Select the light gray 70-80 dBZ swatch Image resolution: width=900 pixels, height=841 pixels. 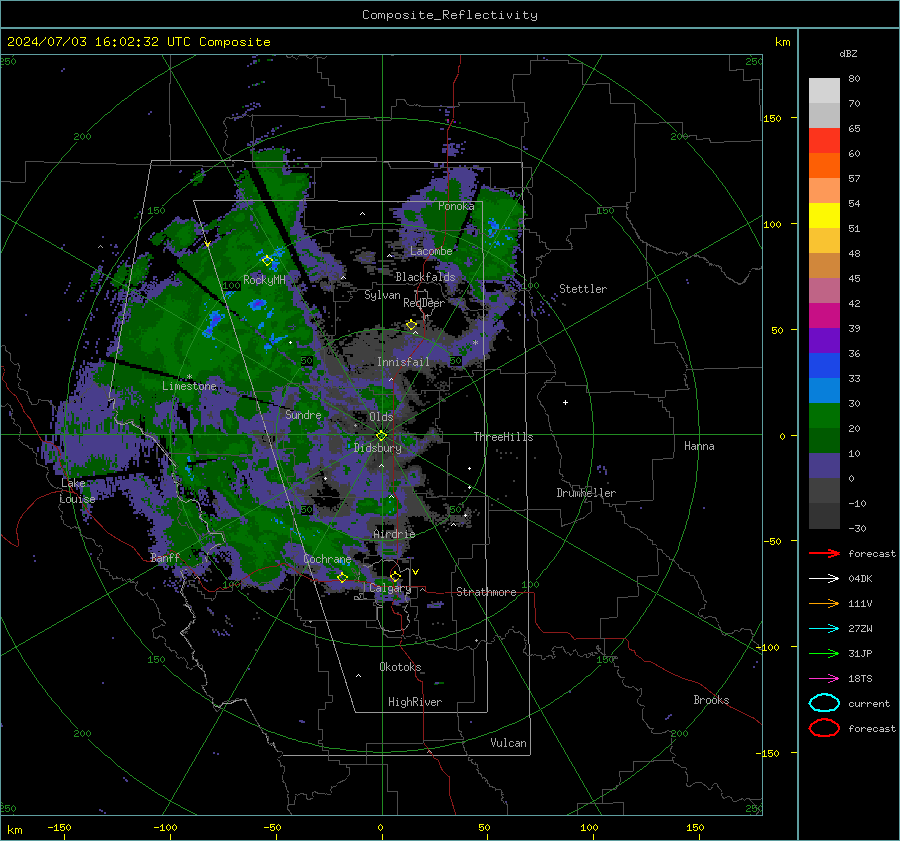(824, 91)
